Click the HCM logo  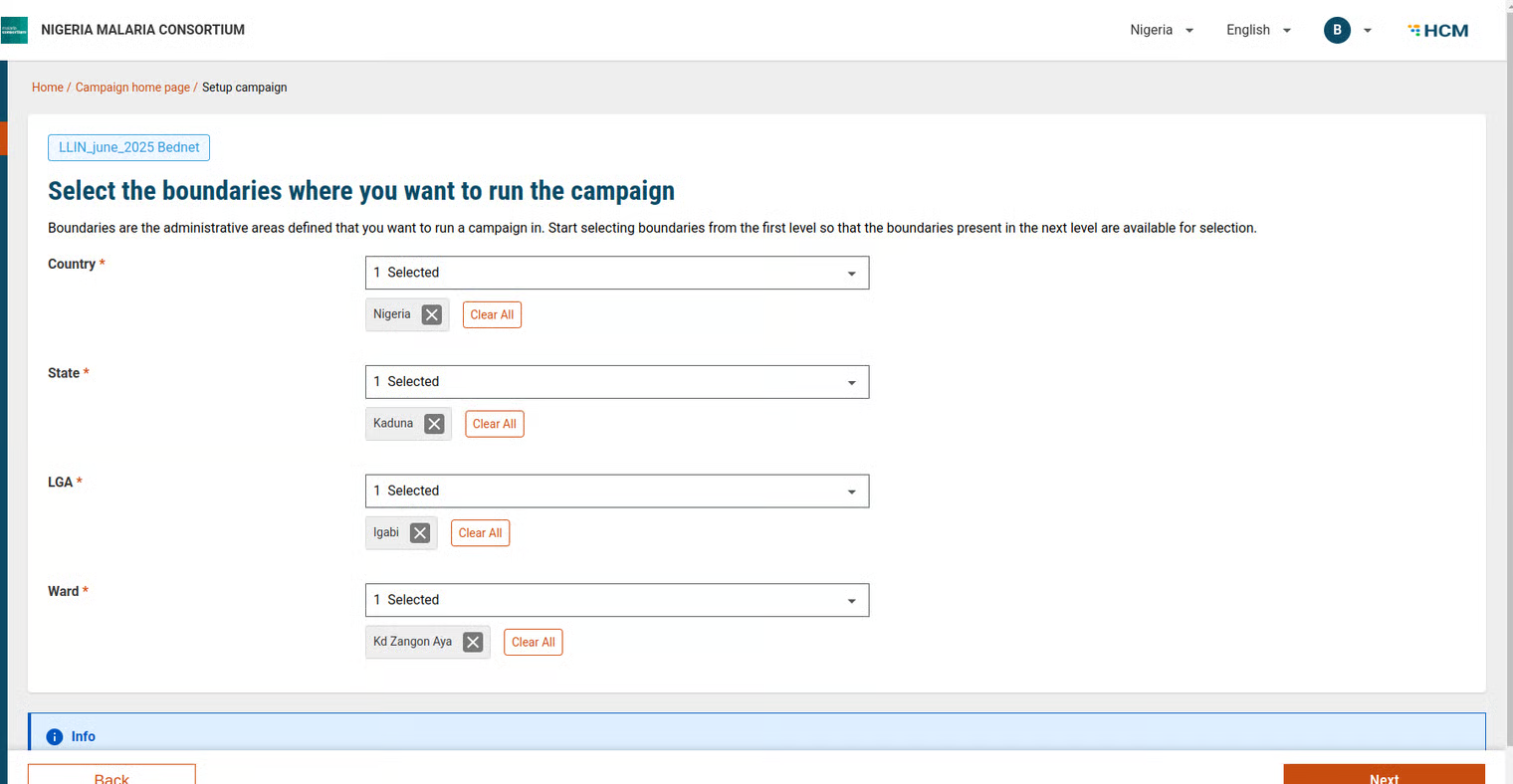click(x=1438, y=31)
